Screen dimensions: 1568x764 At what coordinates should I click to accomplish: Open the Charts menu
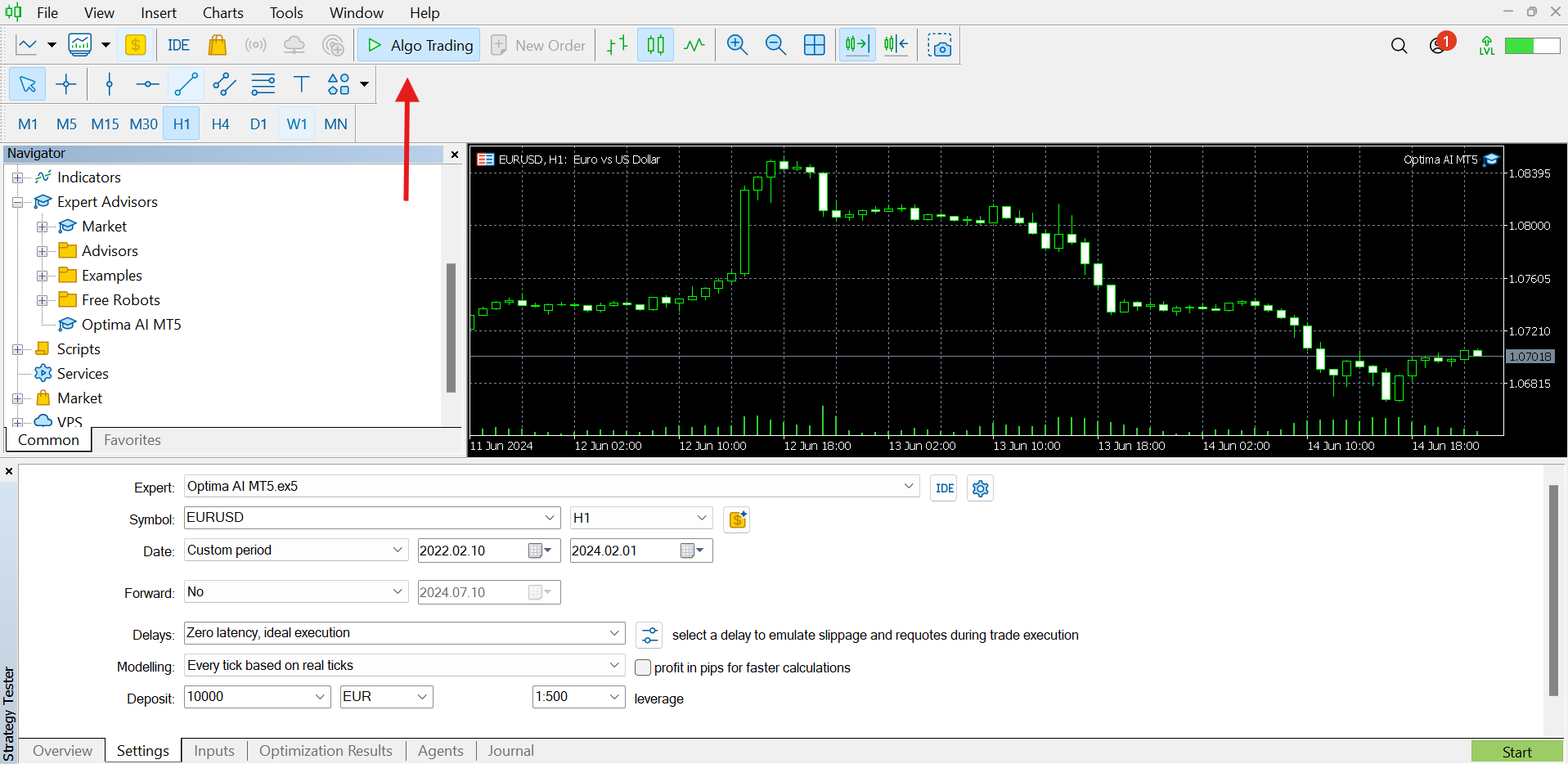(223, 12)
